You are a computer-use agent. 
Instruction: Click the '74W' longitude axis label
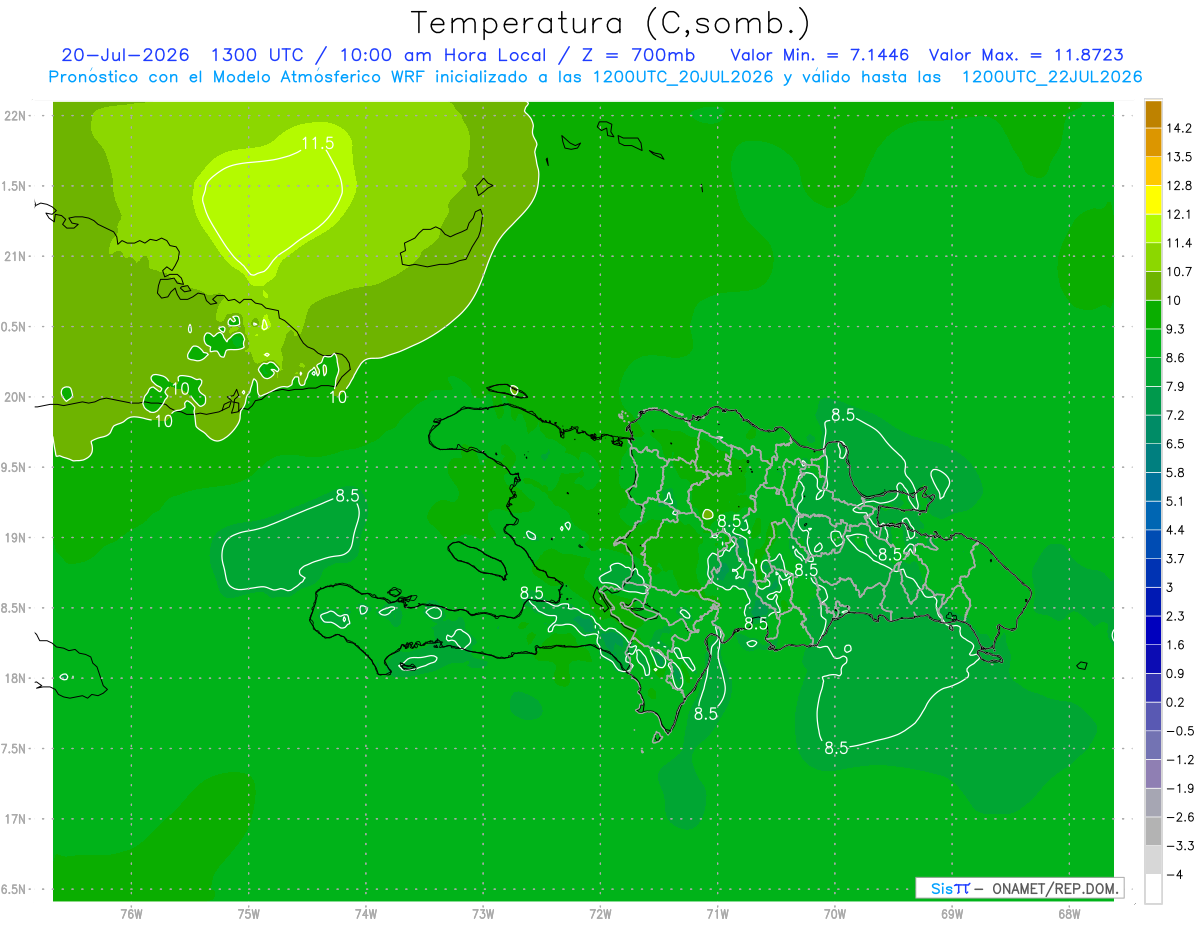click(366, 913)
